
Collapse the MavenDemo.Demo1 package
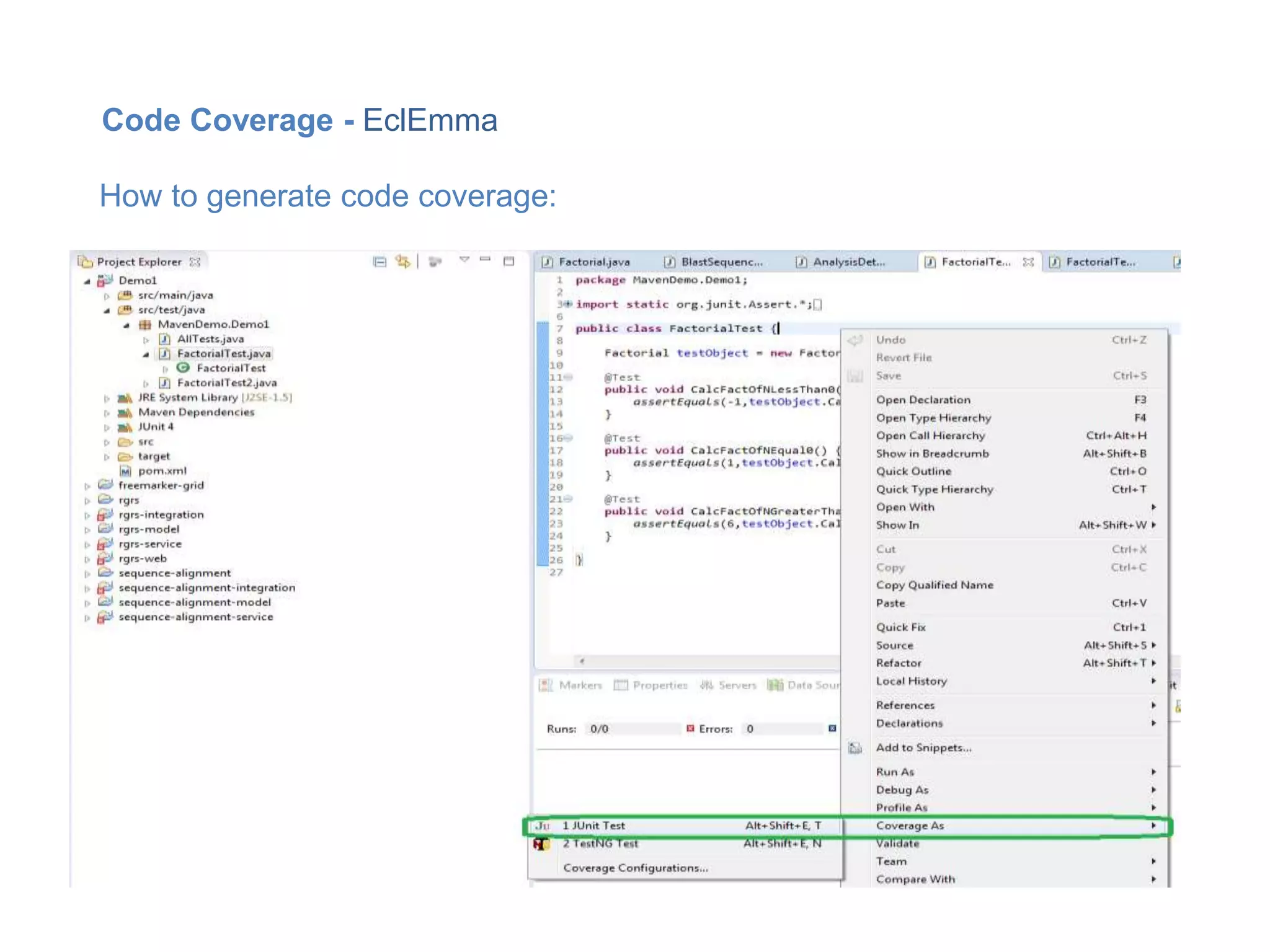[x=127, y=325]
